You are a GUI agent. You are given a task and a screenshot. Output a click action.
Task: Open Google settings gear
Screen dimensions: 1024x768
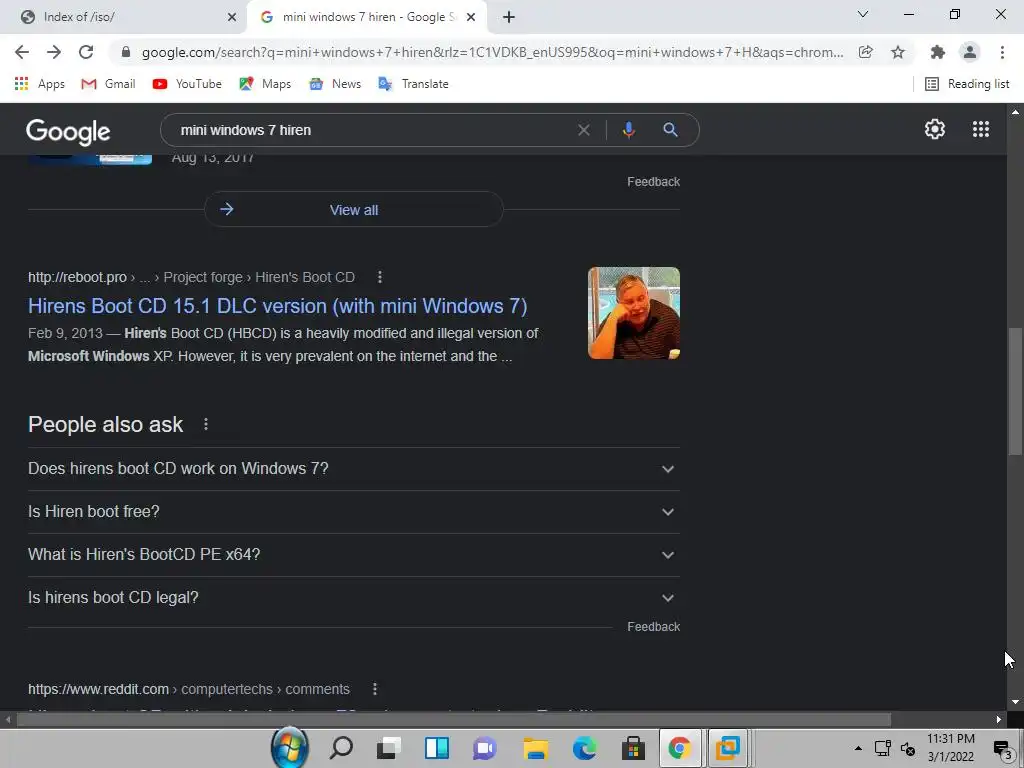pyautogui.click(x=935, y=129)
